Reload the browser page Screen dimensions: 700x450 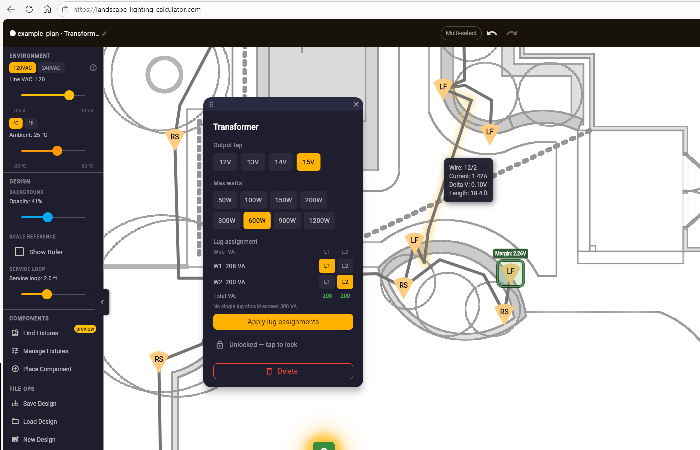tap(29, 9)
